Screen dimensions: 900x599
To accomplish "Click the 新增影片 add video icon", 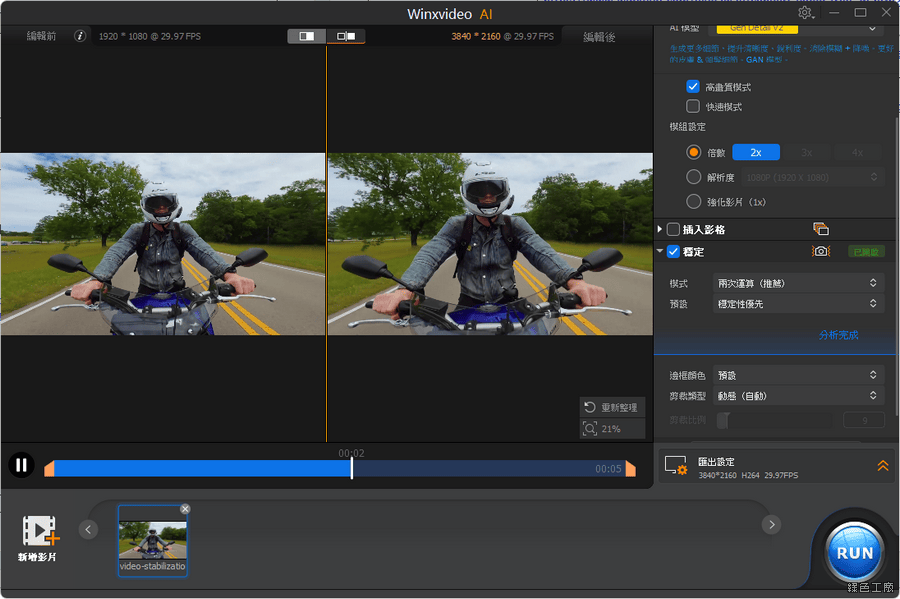I will coord(40,532).
